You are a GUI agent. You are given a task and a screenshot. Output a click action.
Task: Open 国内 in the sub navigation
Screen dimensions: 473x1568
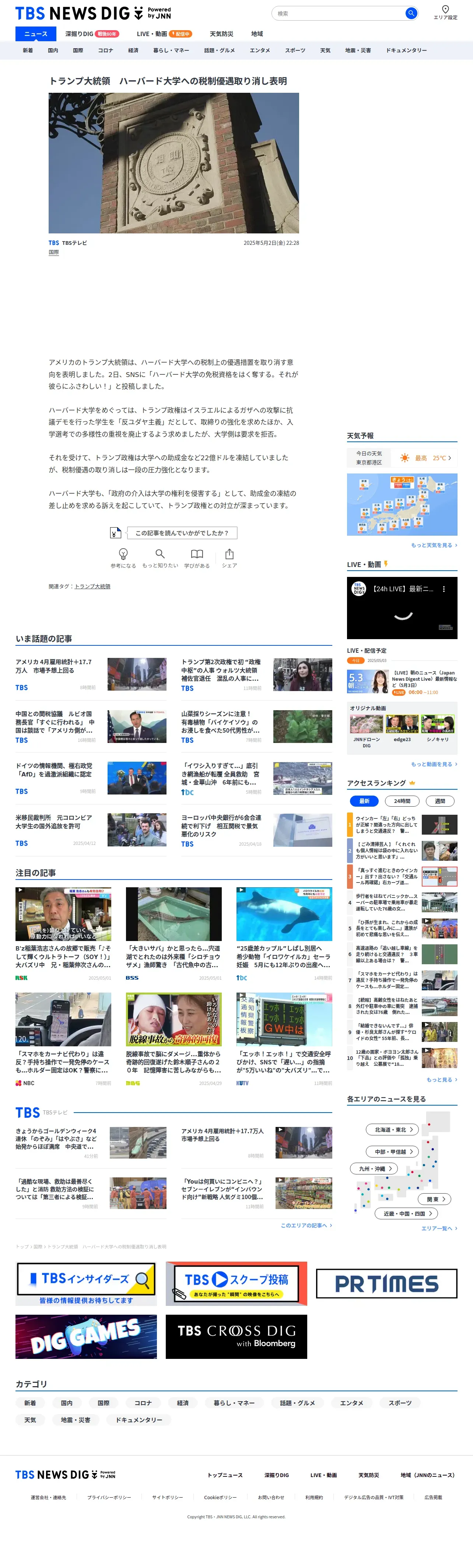point(53,50)
